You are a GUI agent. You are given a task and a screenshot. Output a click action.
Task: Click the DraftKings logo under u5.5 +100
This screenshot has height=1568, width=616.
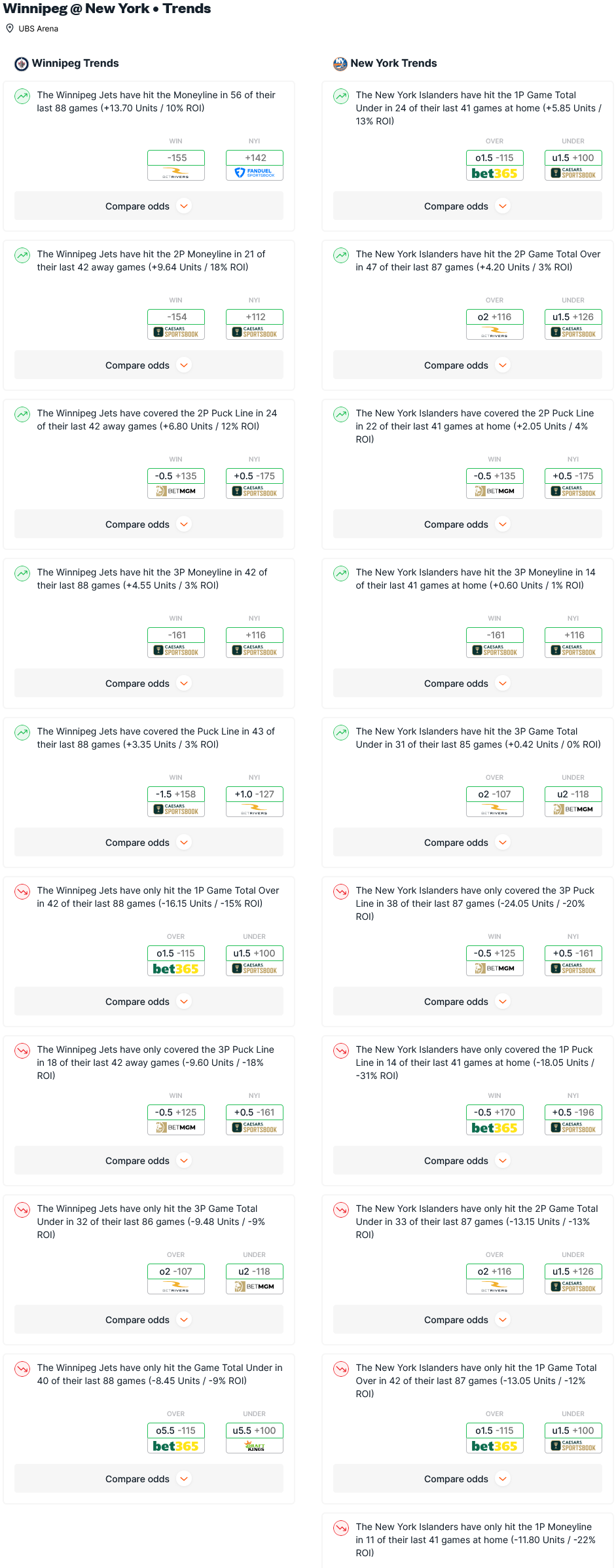255,1446
